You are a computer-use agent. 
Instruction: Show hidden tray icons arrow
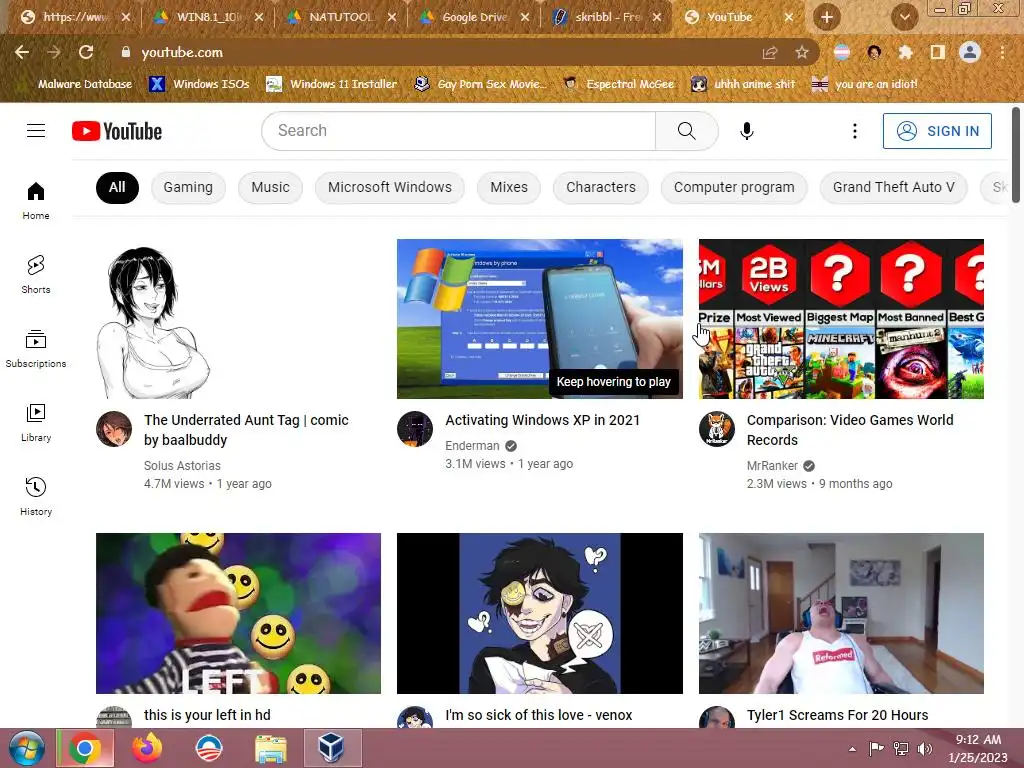point(852,749)
